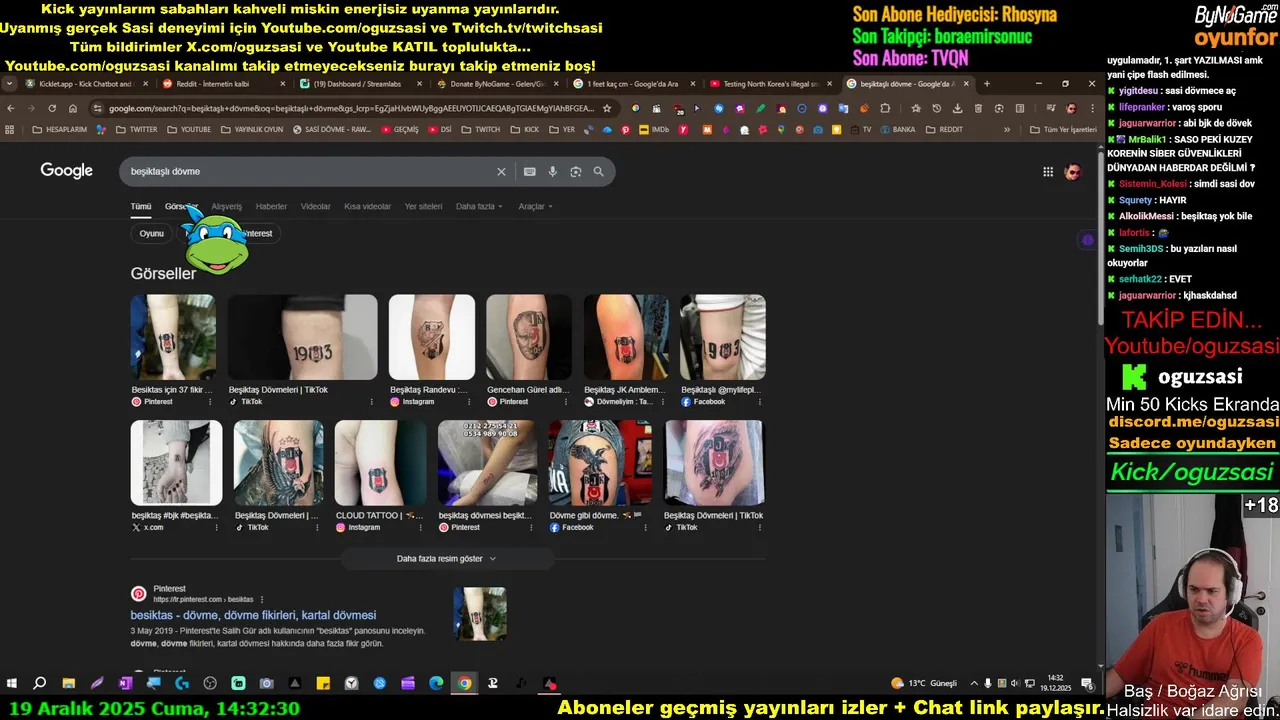The image size is (1280, 720).
Task: Open the options menu for the Beşiktaş Randevu result
Action: click(470, 401)
